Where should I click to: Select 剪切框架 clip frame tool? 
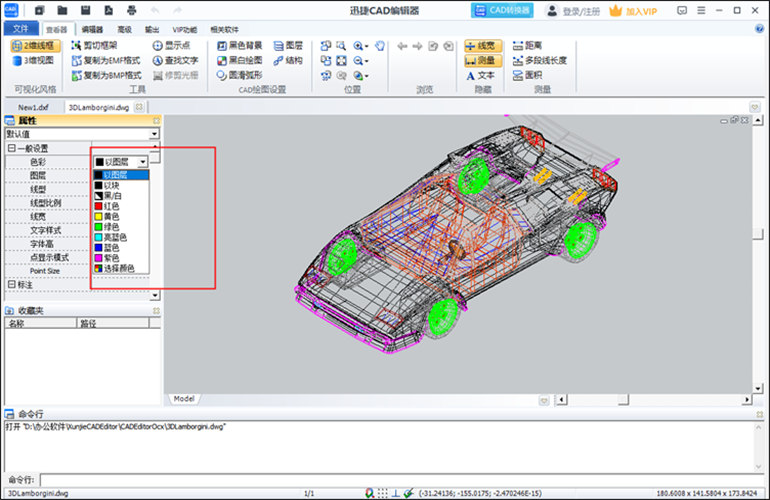pyautogui.click(x=94, y=46)
